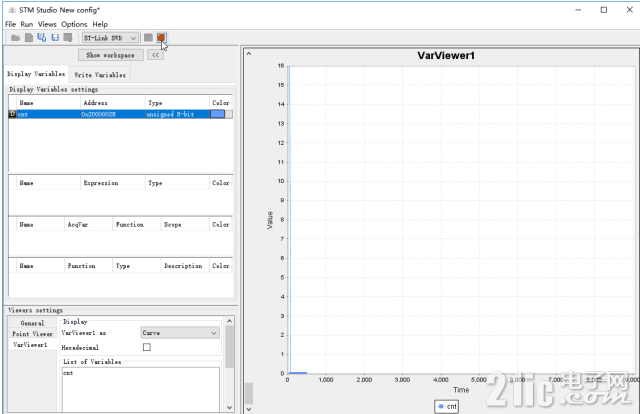Click the Save As toolbar icon
The image size is (640, 414).
68,38
